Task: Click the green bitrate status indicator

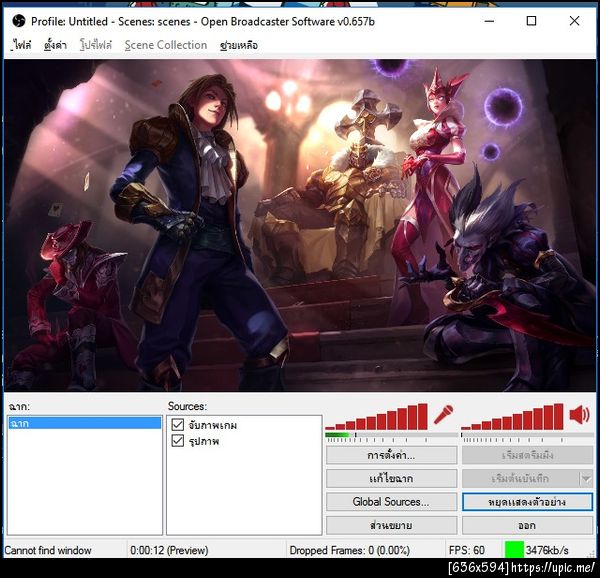Action: pos(514,550)
